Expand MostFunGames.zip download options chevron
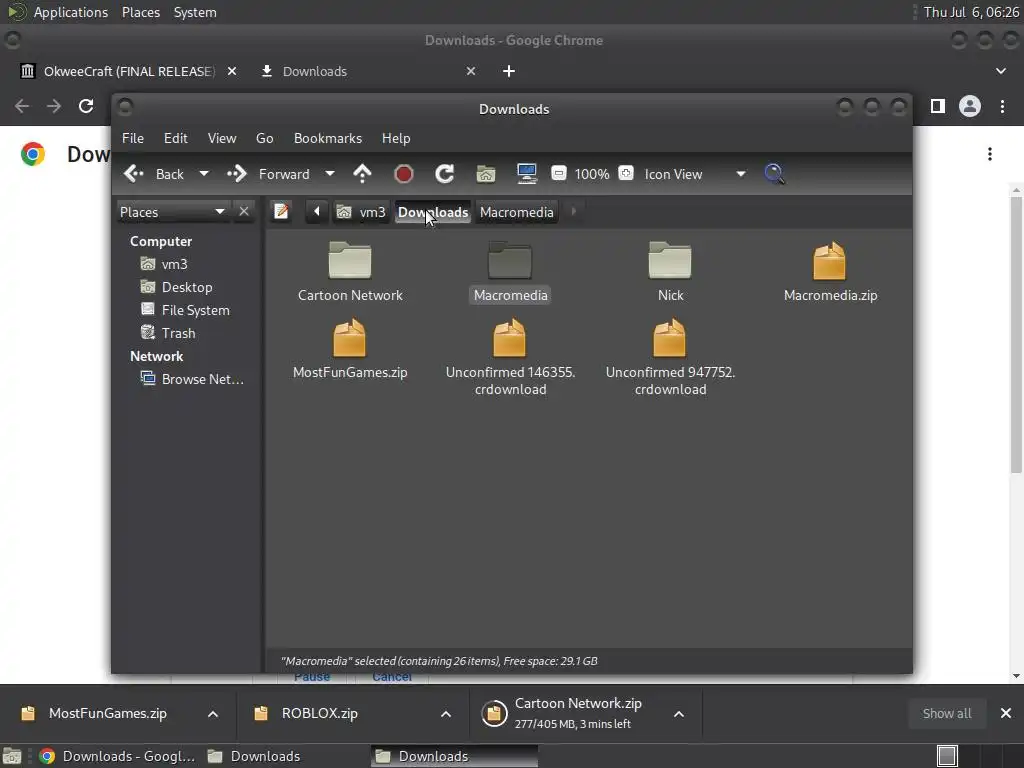Screen dimensions: 1024x768 tap(213, 714)
